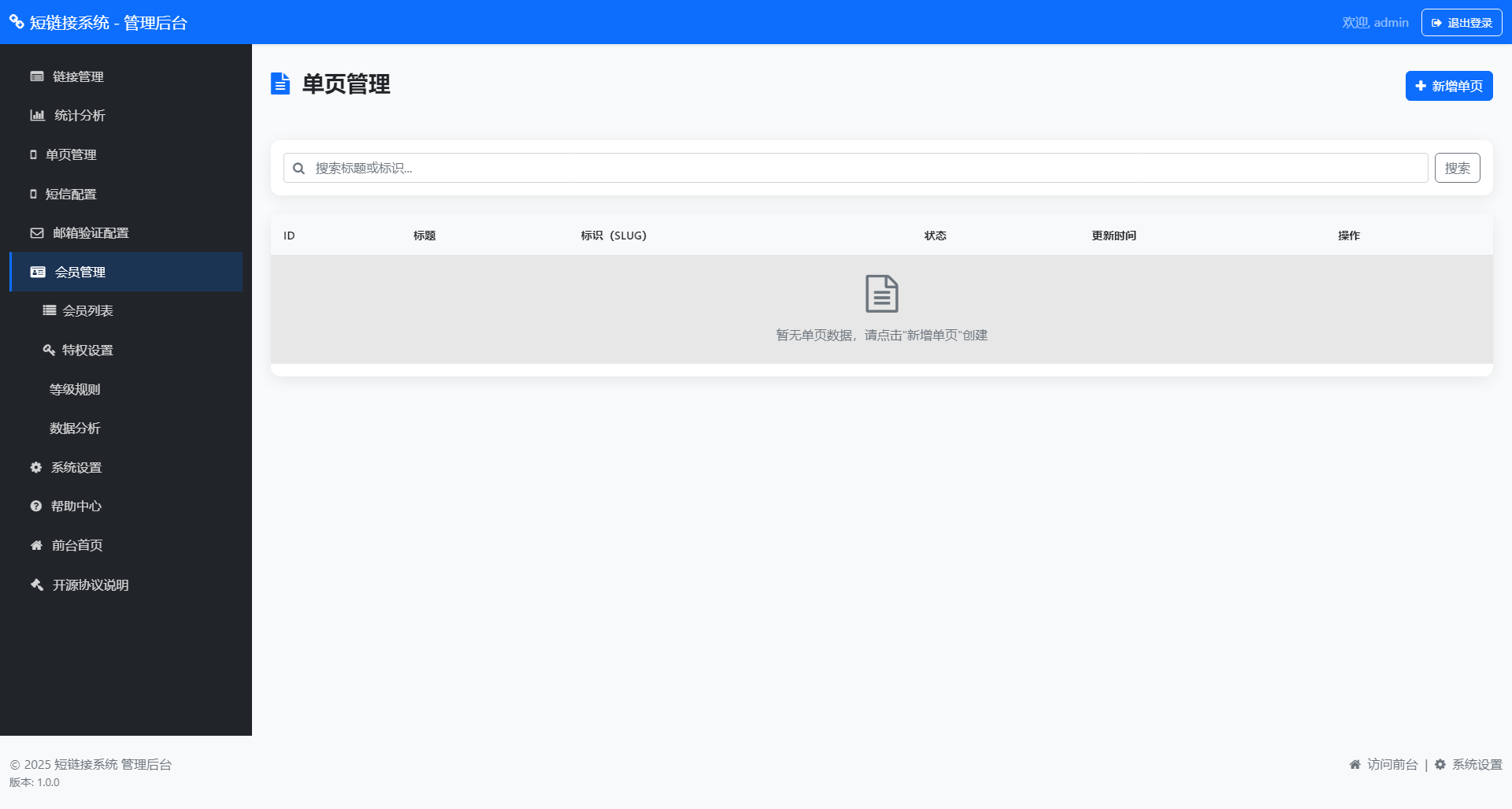Click the 欢迎, admin text
This screenshot has width=1512, height=809.
[1375, 23]
